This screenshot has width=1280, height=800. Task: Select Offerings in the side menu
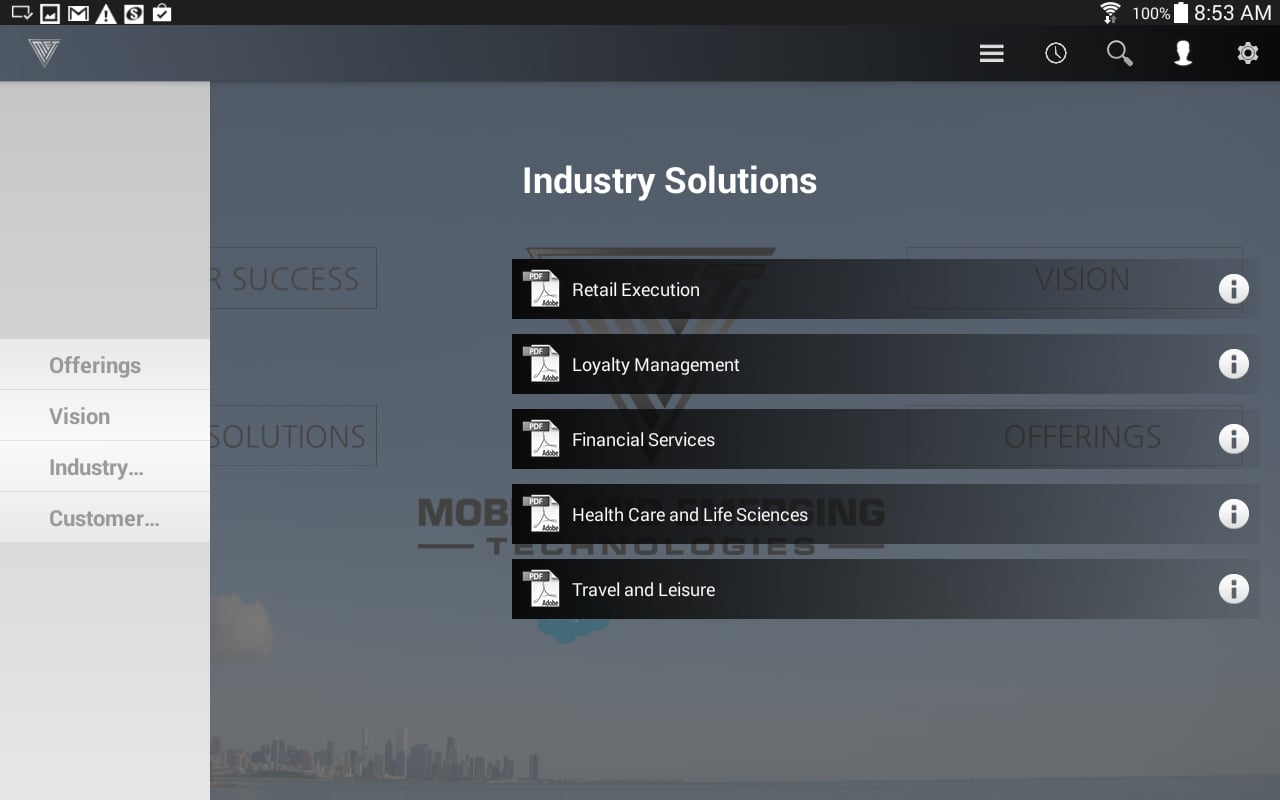[105, 365]
